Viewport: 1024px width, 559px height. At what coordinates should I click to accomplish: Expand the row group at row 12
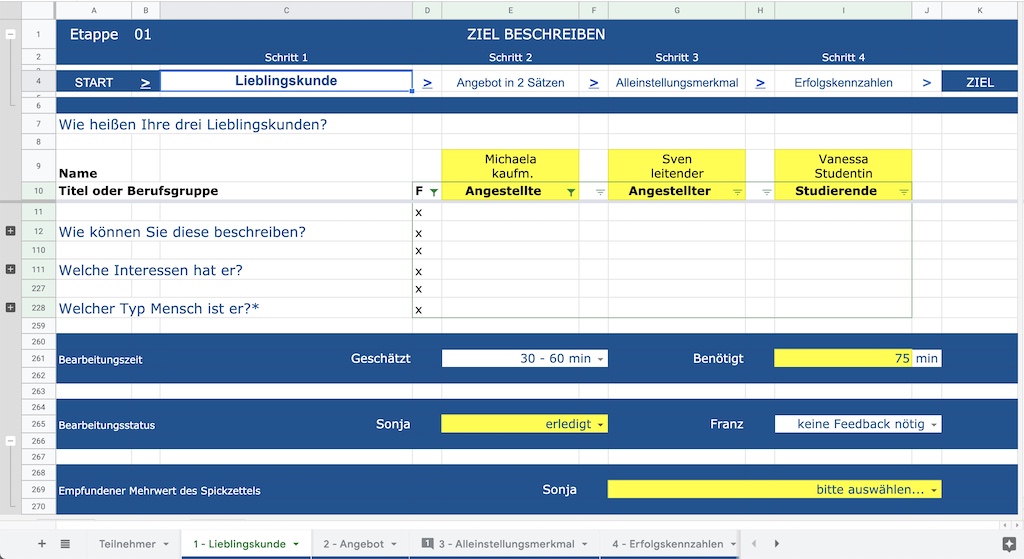coord(10,231)
